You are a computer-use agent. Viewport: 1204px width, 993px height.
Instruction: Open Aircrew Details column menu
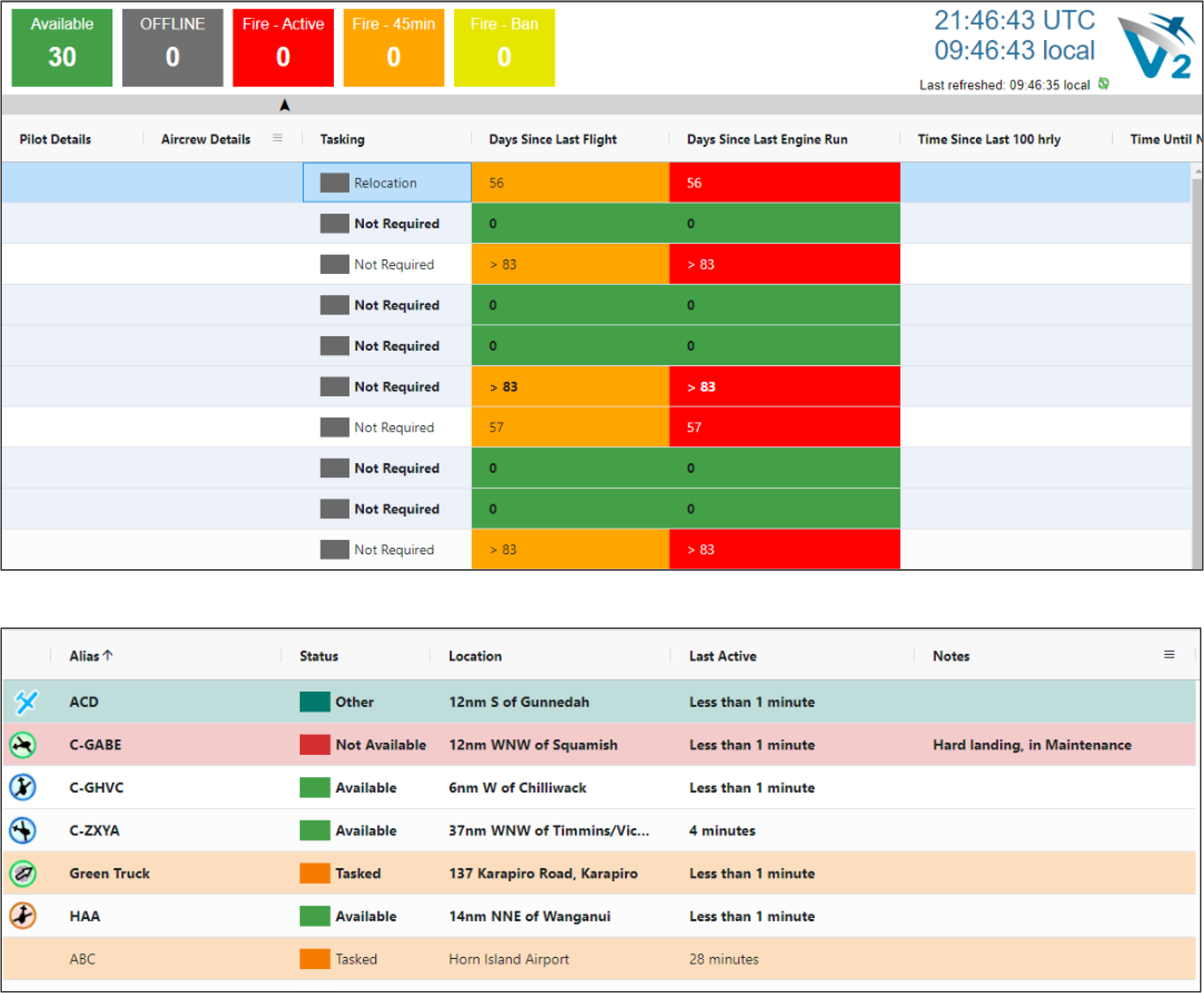coord(277,138)
